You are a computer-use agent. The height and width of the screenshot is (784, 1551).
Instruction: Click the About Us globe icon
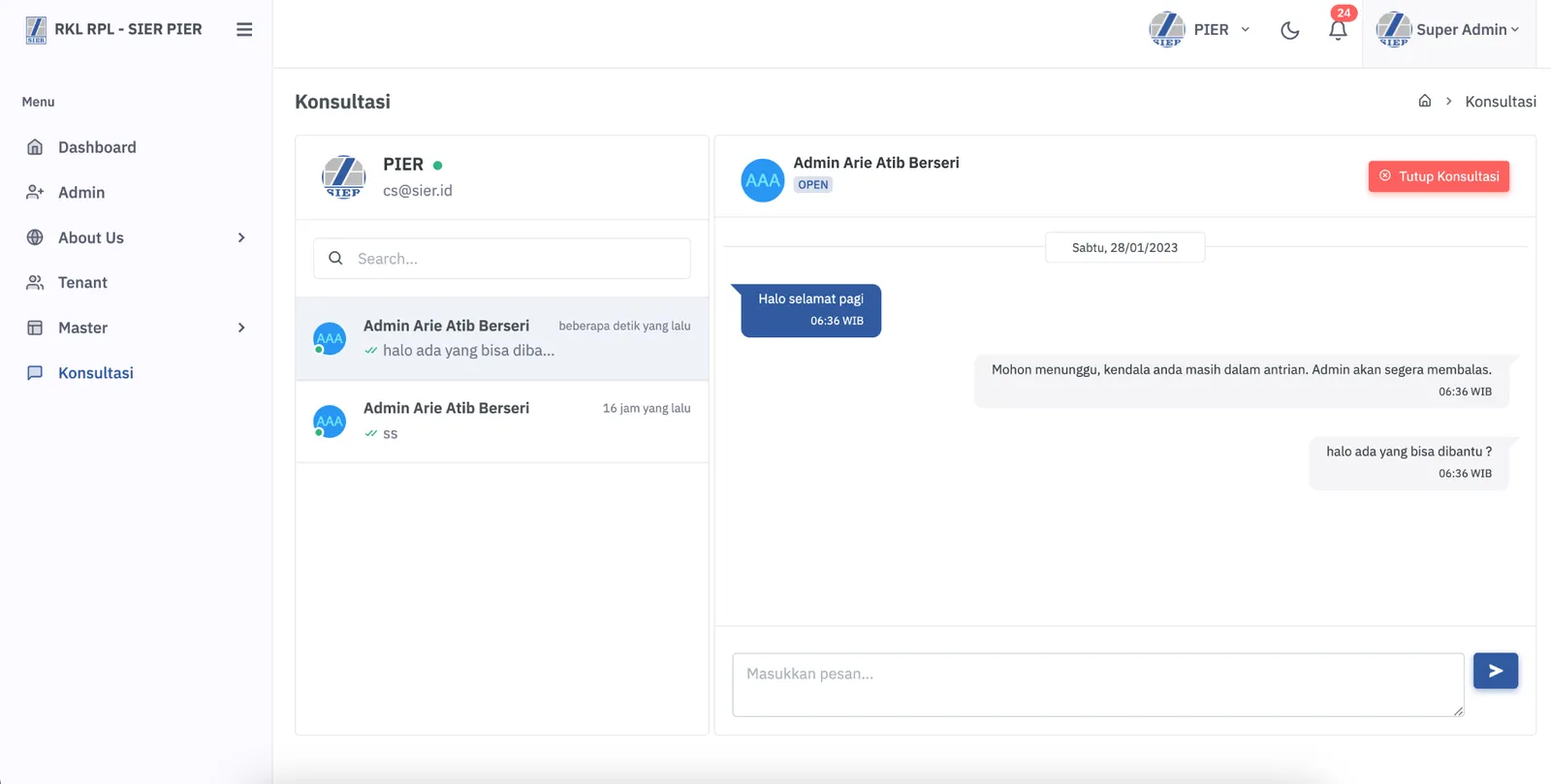[35, 237]
